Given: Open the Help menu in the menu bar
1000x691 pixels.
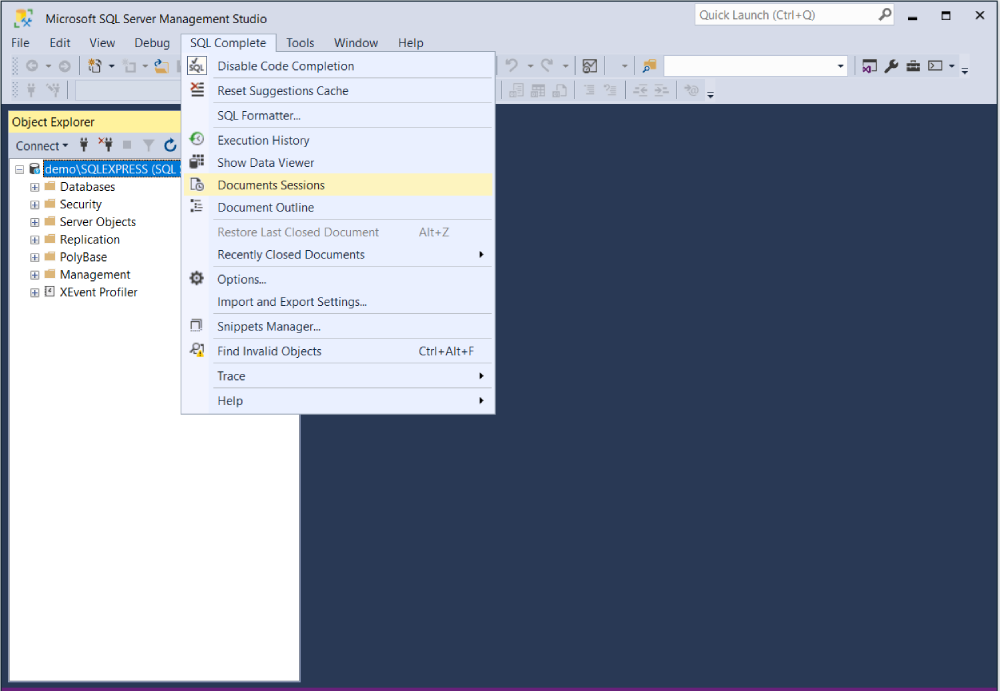Looking at the screenshot, I should pos(411,43).
